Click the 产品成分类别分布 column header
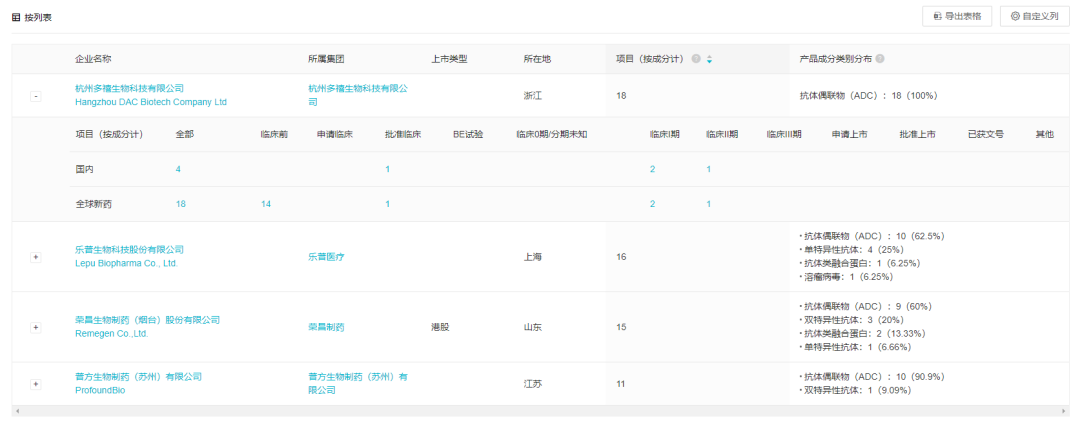Viewport: 1080px width, 423px height. point(835,59)
